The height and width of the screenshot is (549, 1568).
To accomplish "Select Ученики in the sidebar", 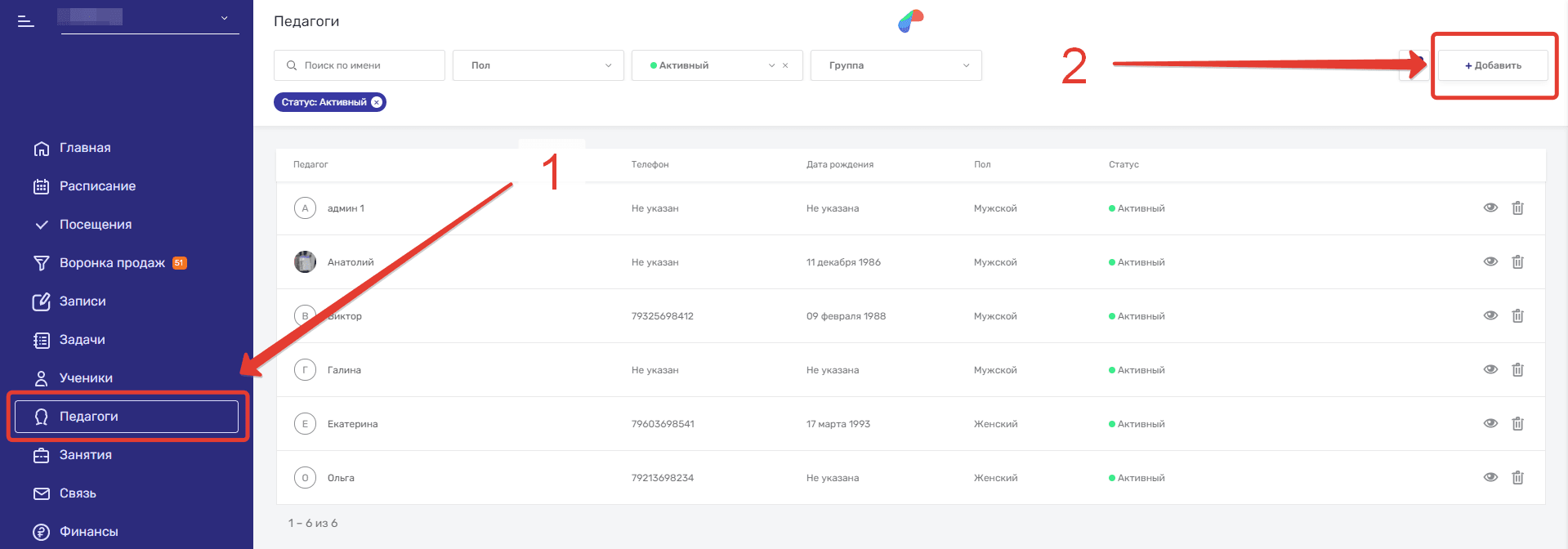I will tap(86, 378).
